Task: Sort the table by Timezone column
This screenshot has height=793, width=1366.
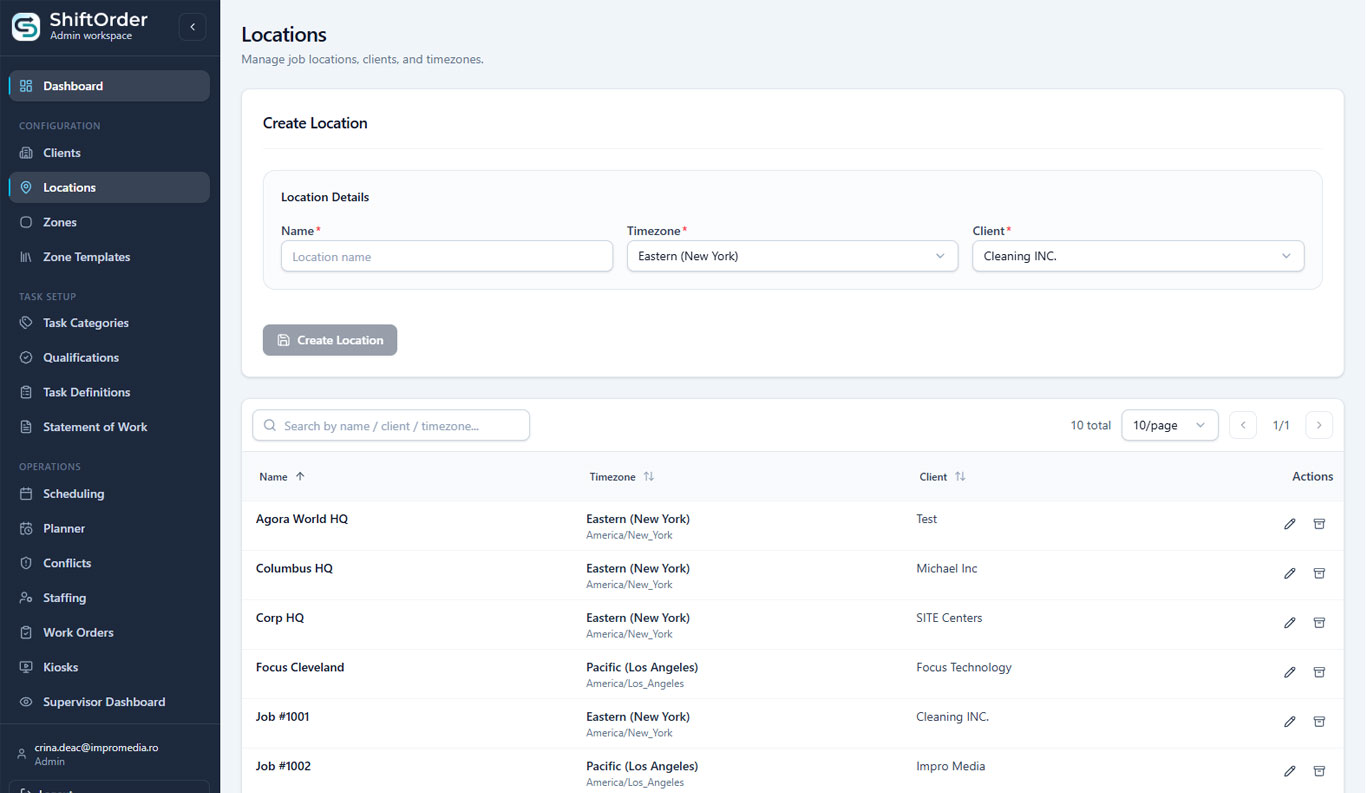Action: [x=622, y=477]
